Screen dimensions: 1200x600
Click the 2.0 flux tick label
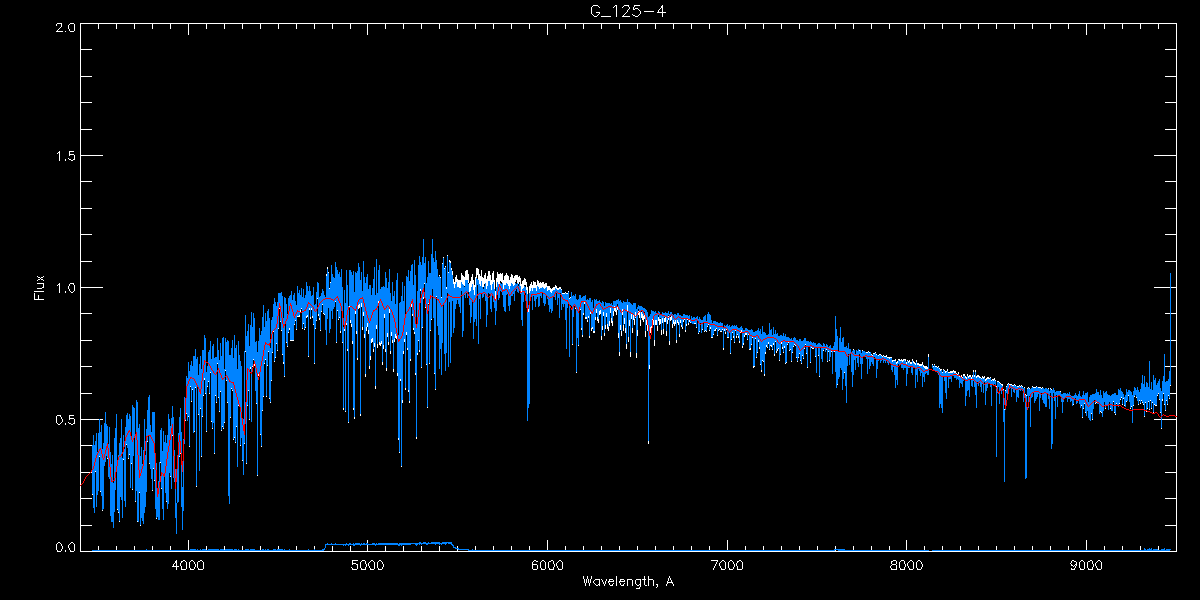(x=66, y=27)
